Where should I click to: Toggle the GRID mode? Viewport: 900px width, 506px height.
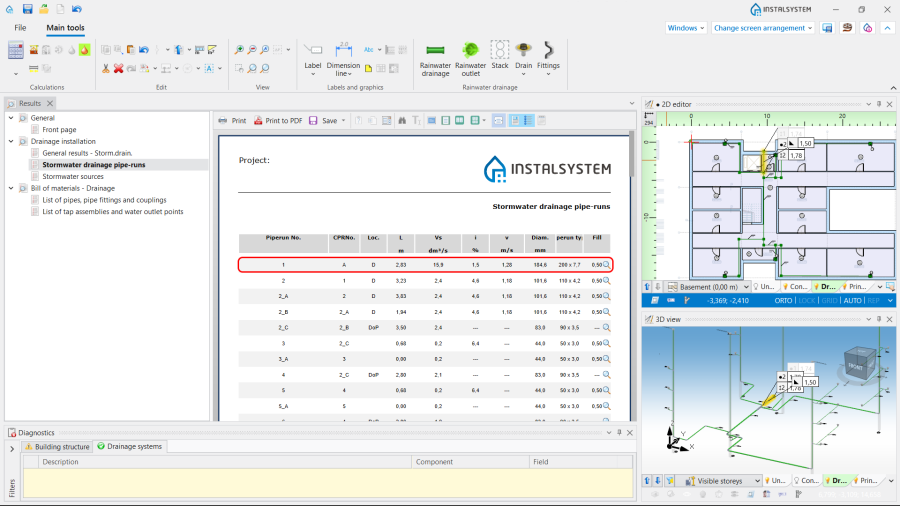click(x=829, y=301)
